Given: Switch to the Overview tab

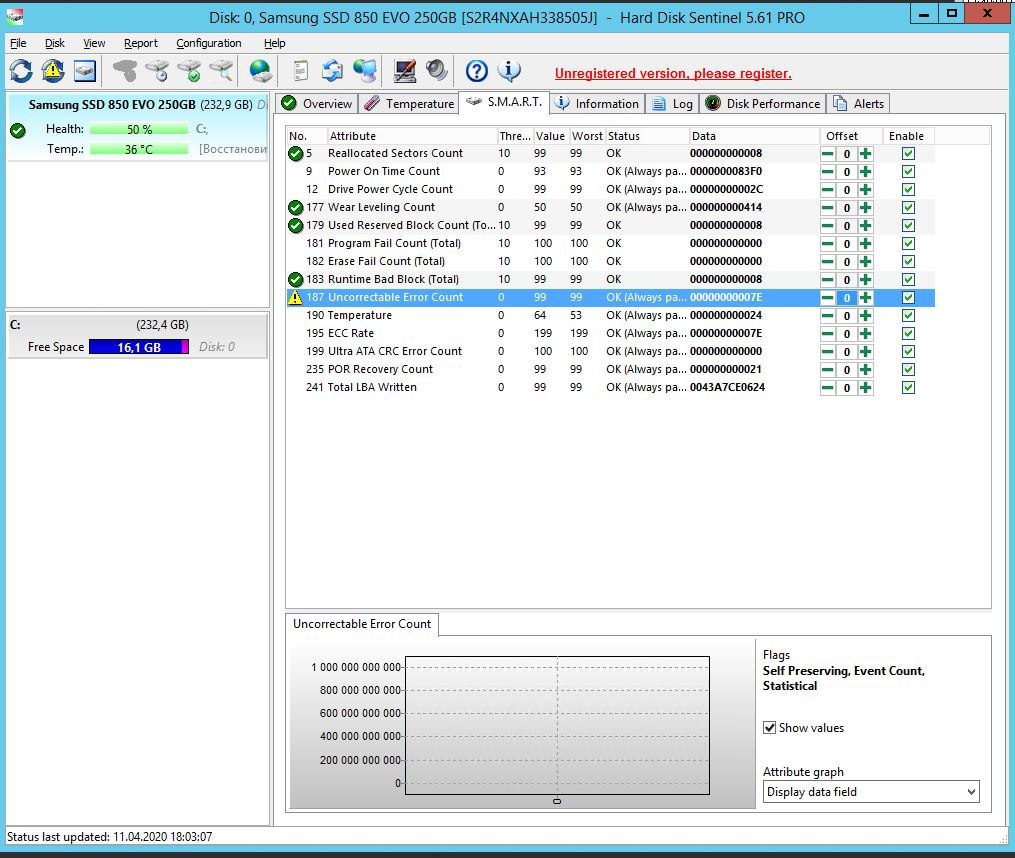Looking at the screenshot, I should (317, 104).
